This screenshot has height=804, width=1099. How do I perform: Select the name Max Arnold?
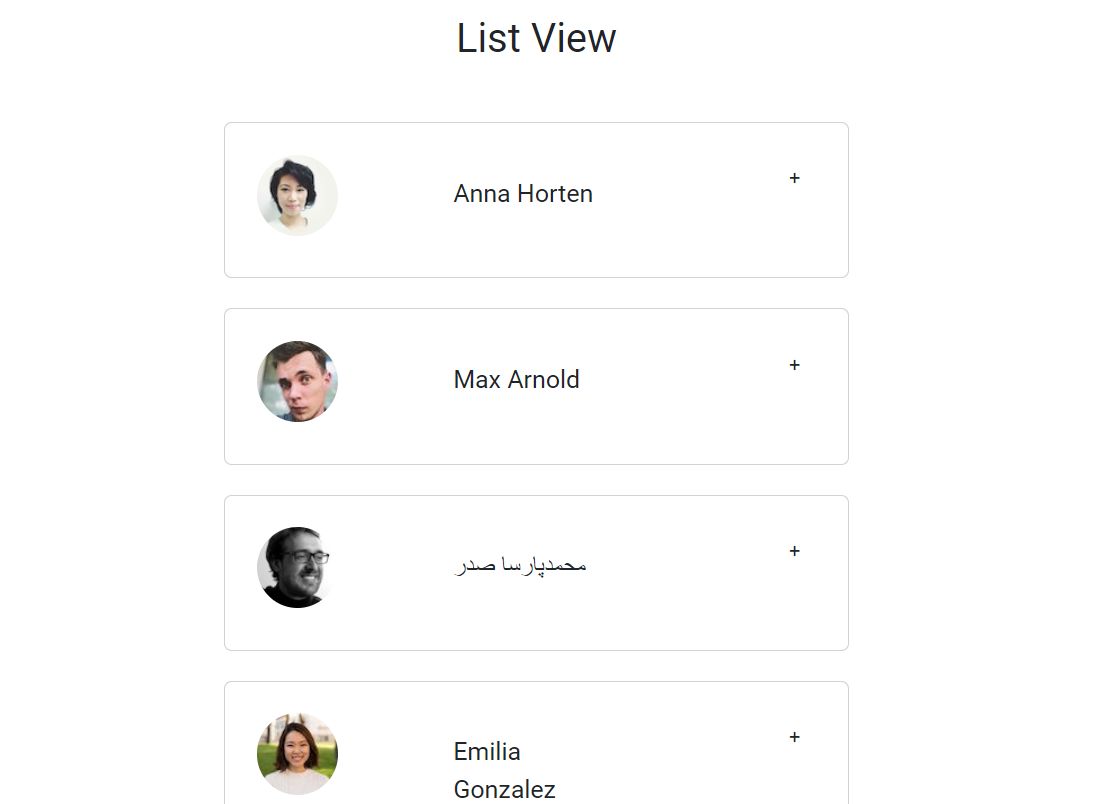pos(516,380)
